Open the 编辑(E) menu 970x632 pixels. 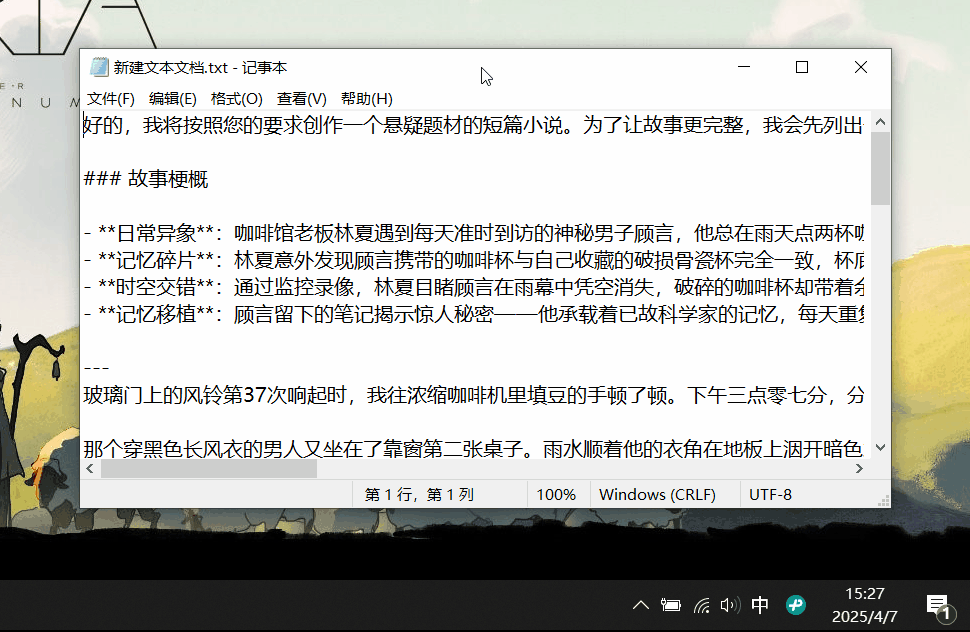pyautogui.click(x=172, y=98)
